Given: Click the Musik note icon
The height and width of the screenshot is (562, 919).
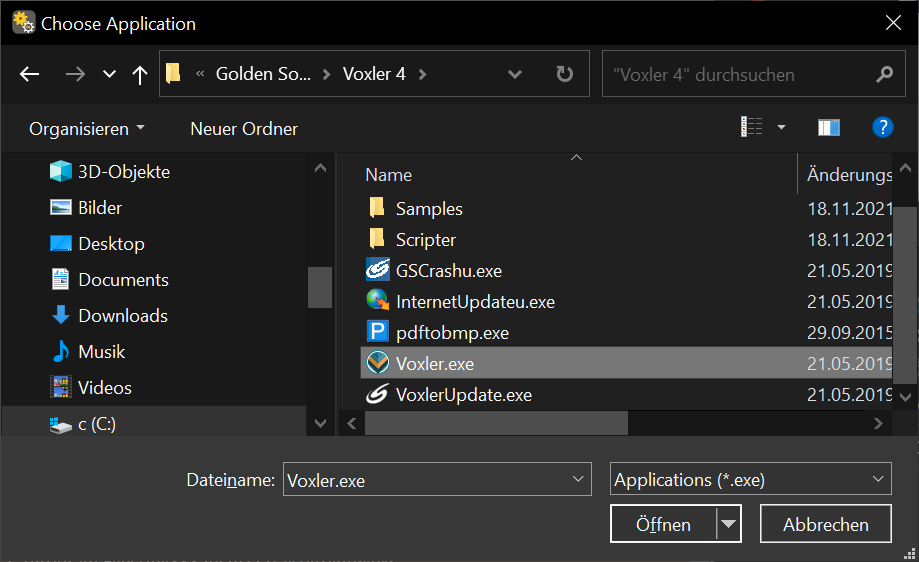Looking at the screenshot, I should tap(60, 352).
